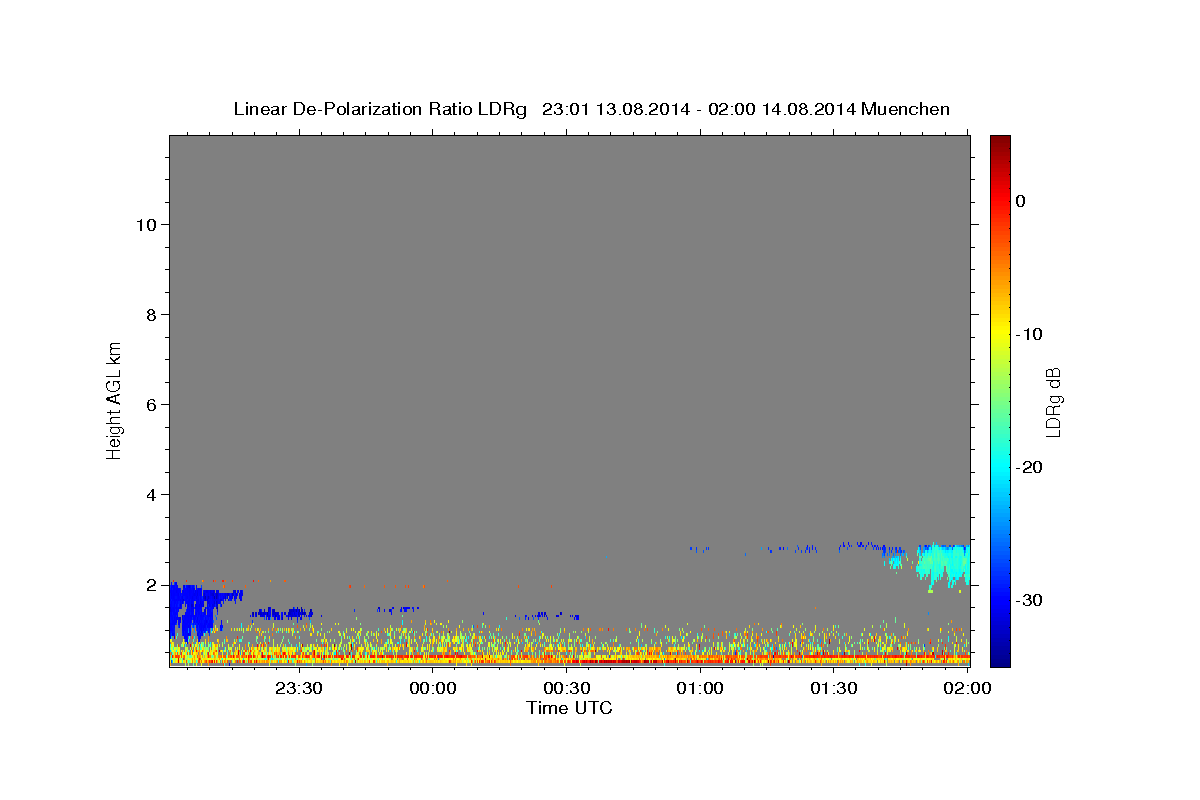Click the 01:00 time tick label
Screen dimensions: 1200x800
click(700, 689)
